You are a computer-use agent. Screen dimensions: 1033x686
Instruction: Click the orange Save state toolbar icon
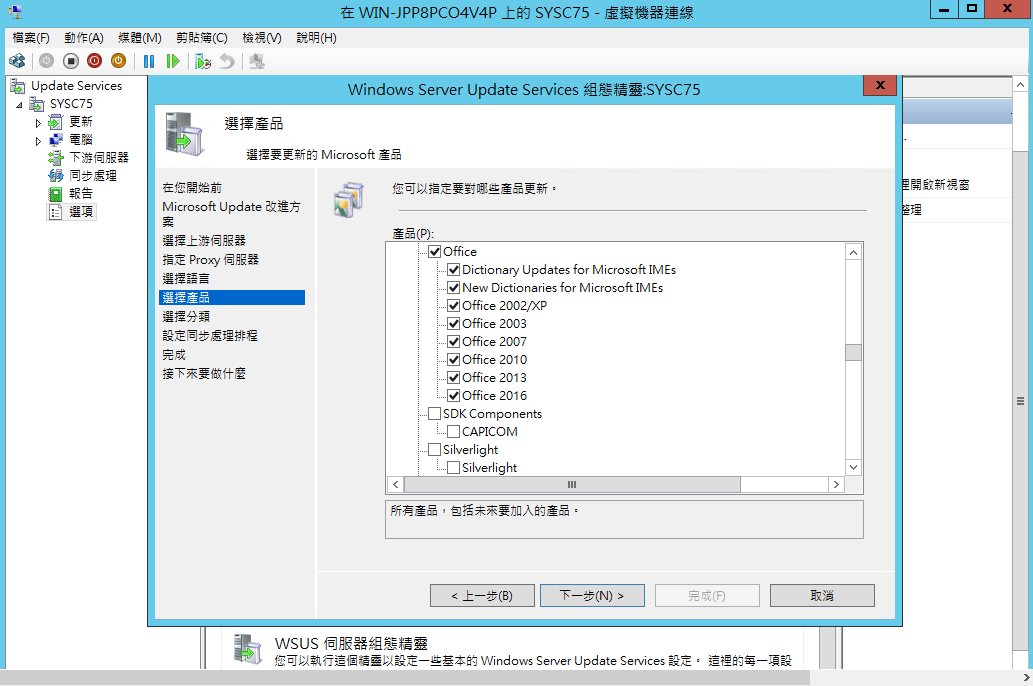[x=119, y=61]
